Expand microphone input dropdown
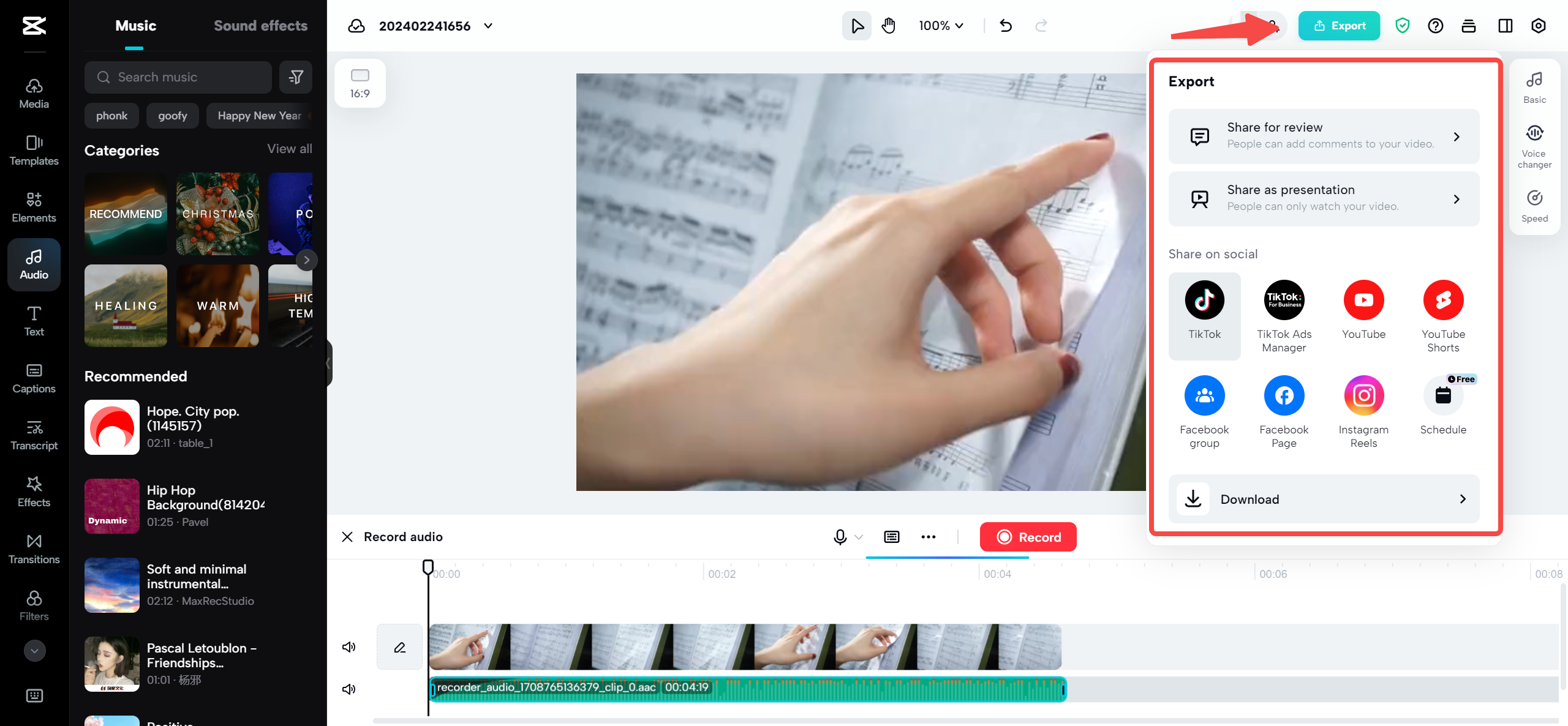This screenshot has width=1568, height=726. [x=859, y=537]
